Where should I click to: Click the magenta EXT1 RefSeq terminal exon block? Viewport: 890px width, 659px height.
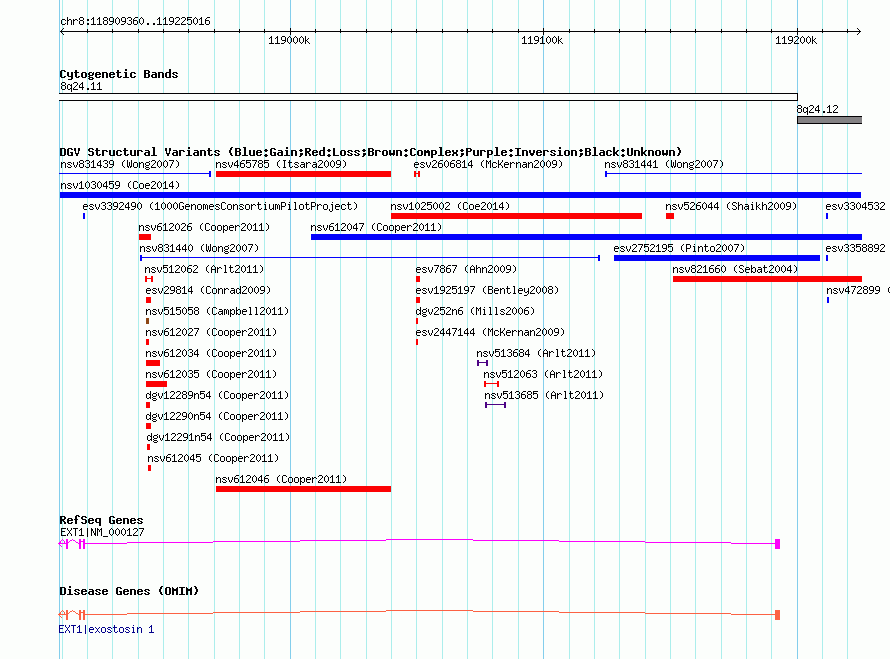[778, 544]
